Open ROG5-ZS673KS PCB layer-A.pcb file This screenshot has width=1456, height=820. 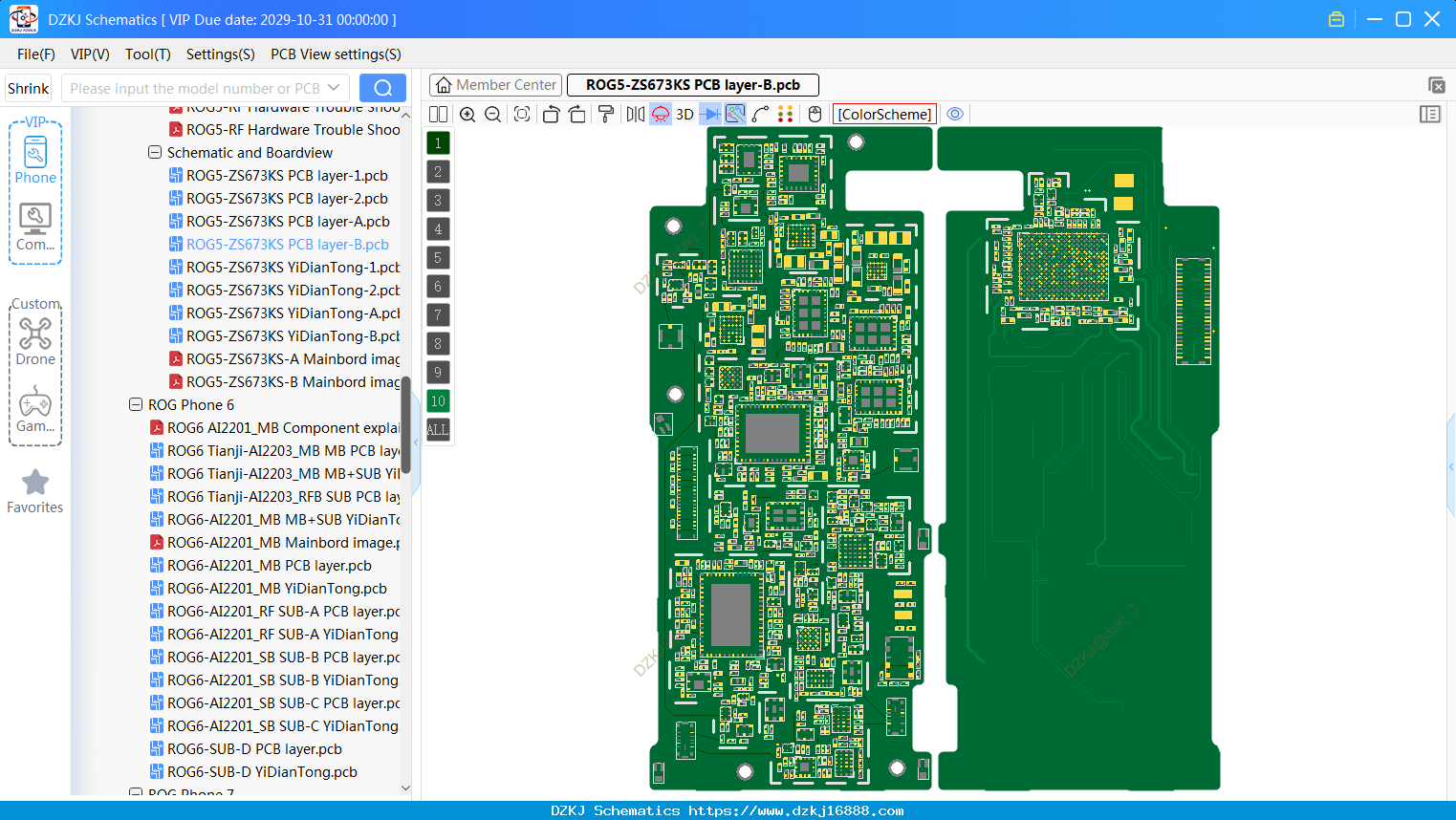pyautogui.click(x=288, y=221)
